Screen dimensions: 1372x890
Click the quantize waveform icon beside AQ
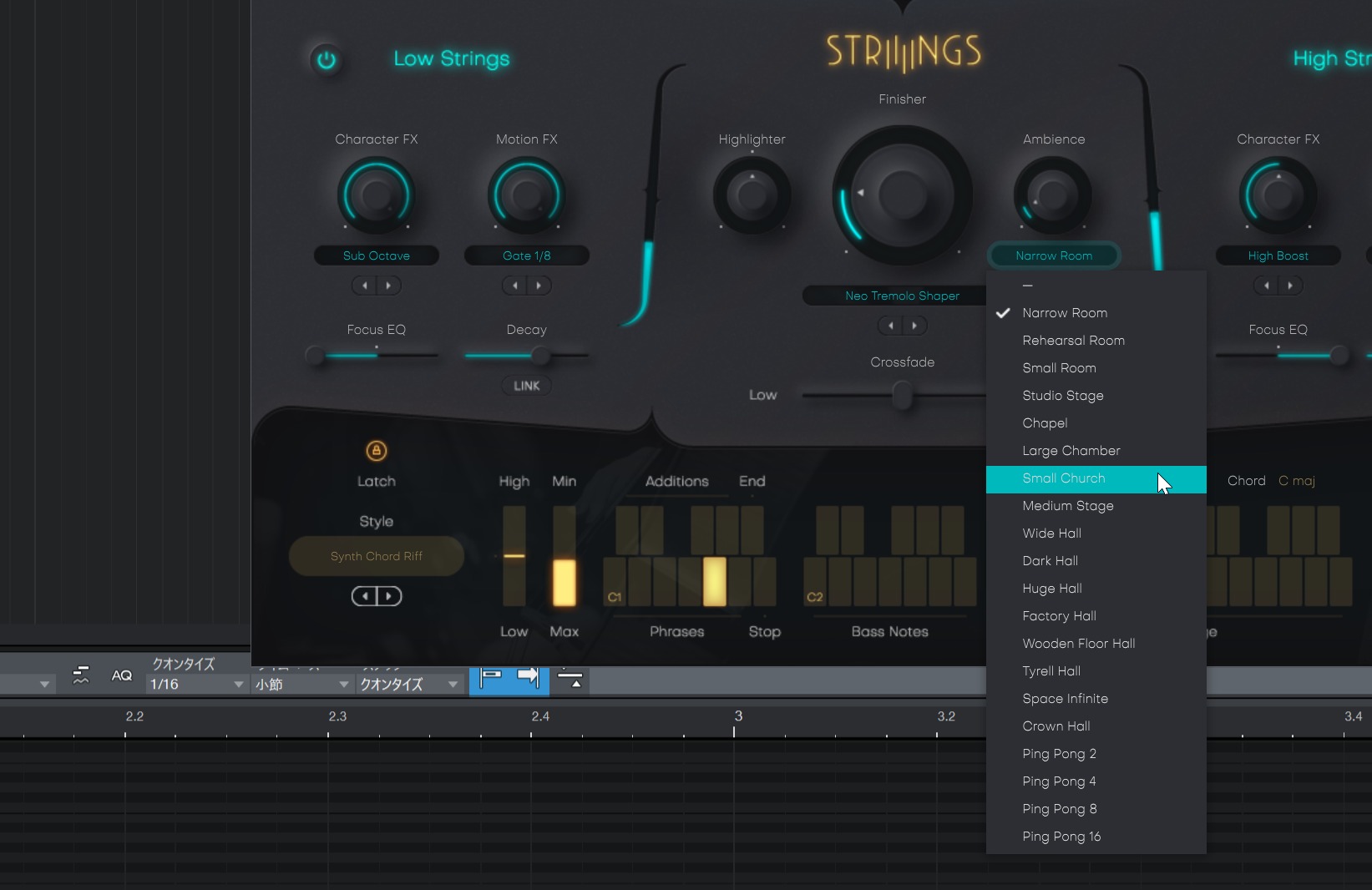pyautogui.click(x=81, y=675)
